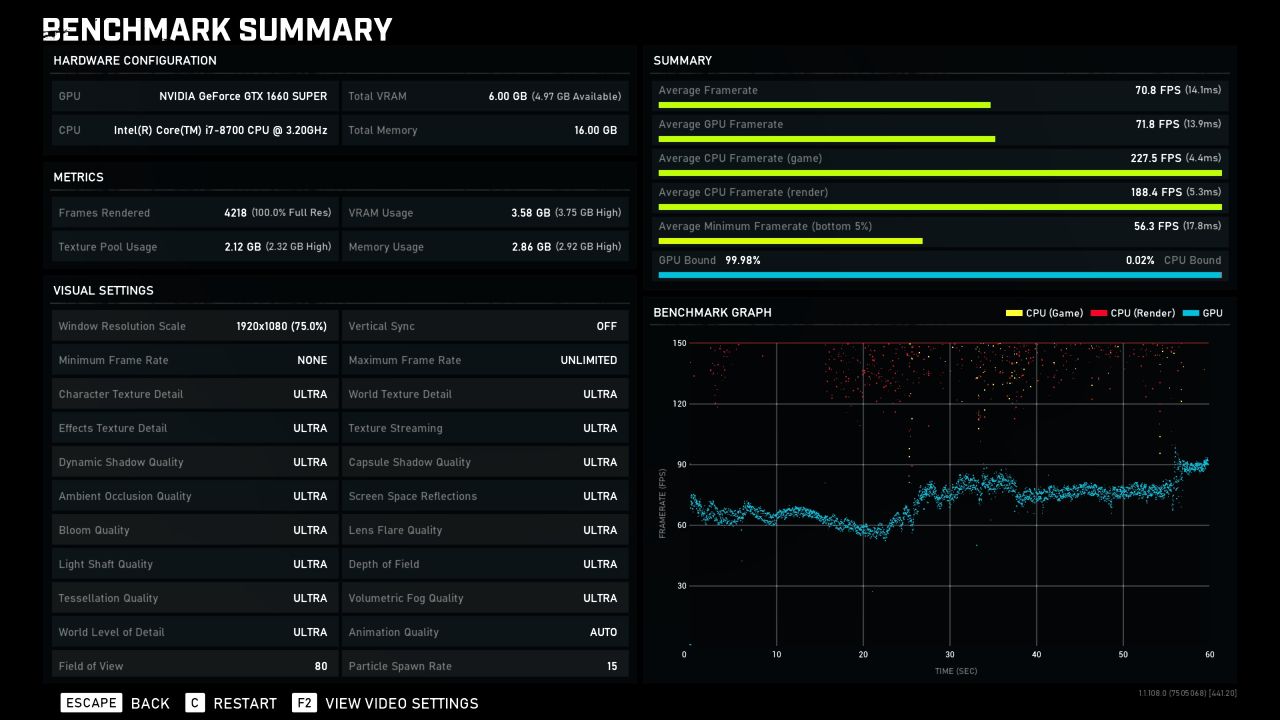This screenshot has height=720, width=1280.
Task: Click the Average Framerate green bar
Action: [824, 104]
